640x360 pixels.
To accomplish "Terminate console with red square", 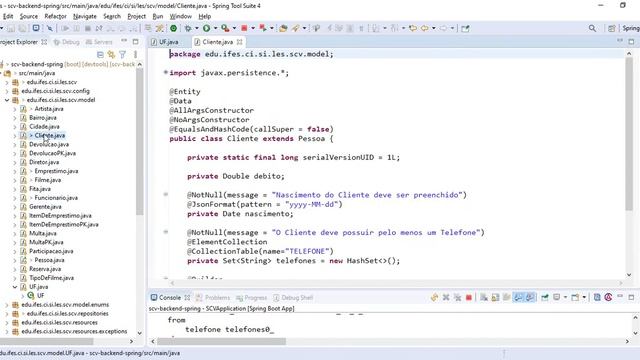I will point(469,298).
